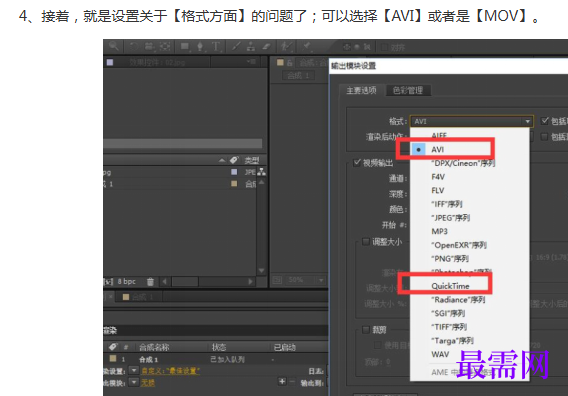
Task: Select the Pan Behind anchor tool
Action: [165, 46]
